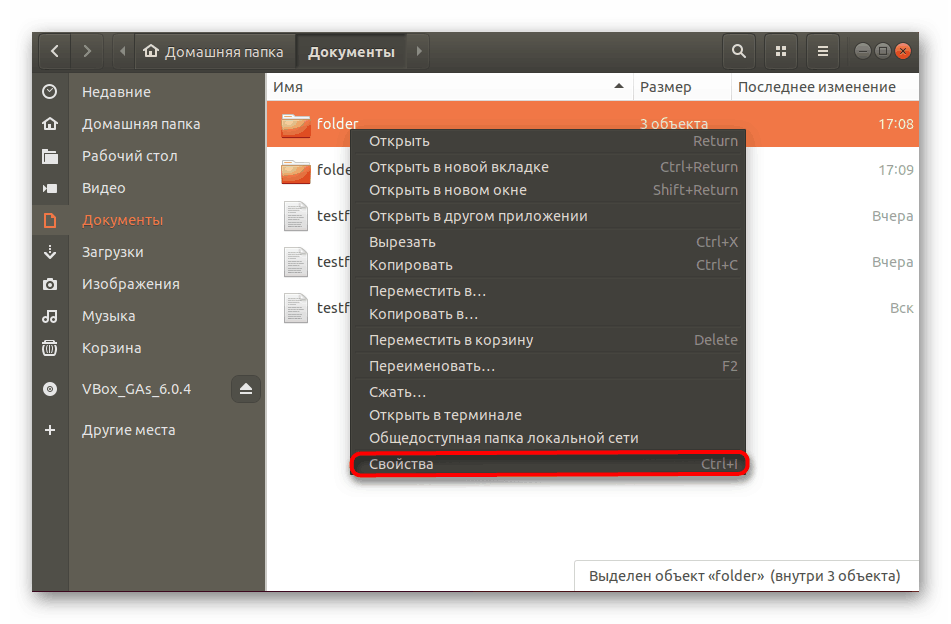951x624 pixels.
Task: Choose Переместить в… menu entry
Action: (x=548, y=291)
